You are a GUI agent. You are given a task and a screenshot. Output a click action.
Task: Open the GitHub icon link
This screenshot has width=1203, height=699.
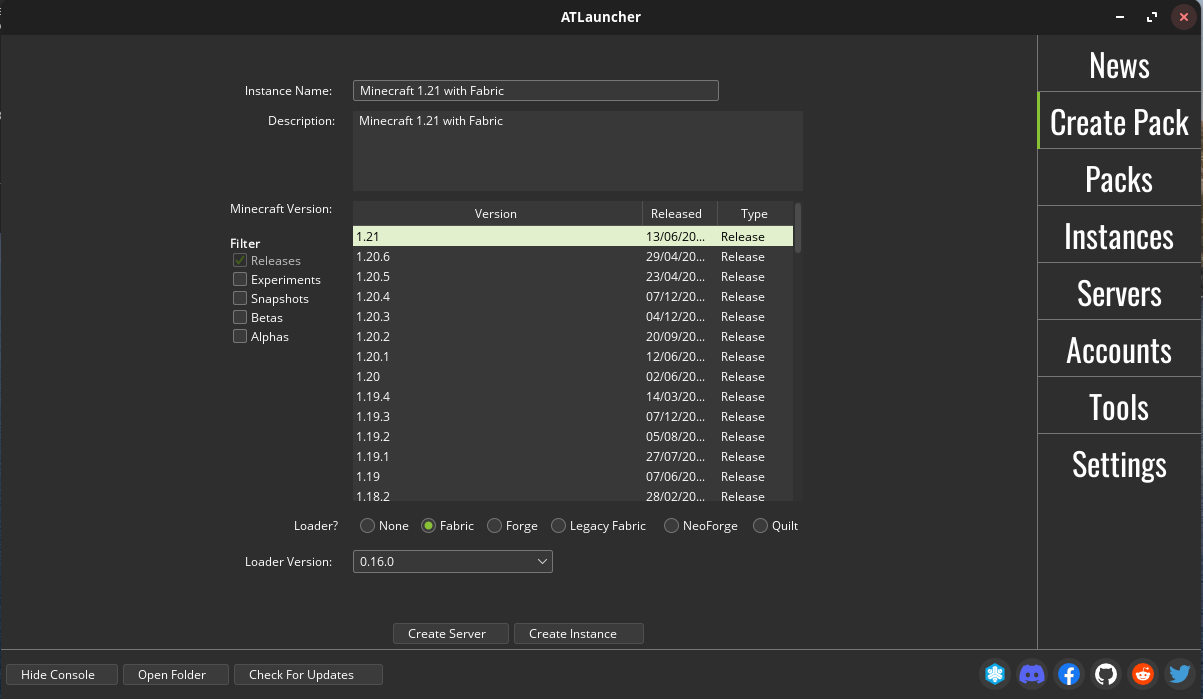1105,674
